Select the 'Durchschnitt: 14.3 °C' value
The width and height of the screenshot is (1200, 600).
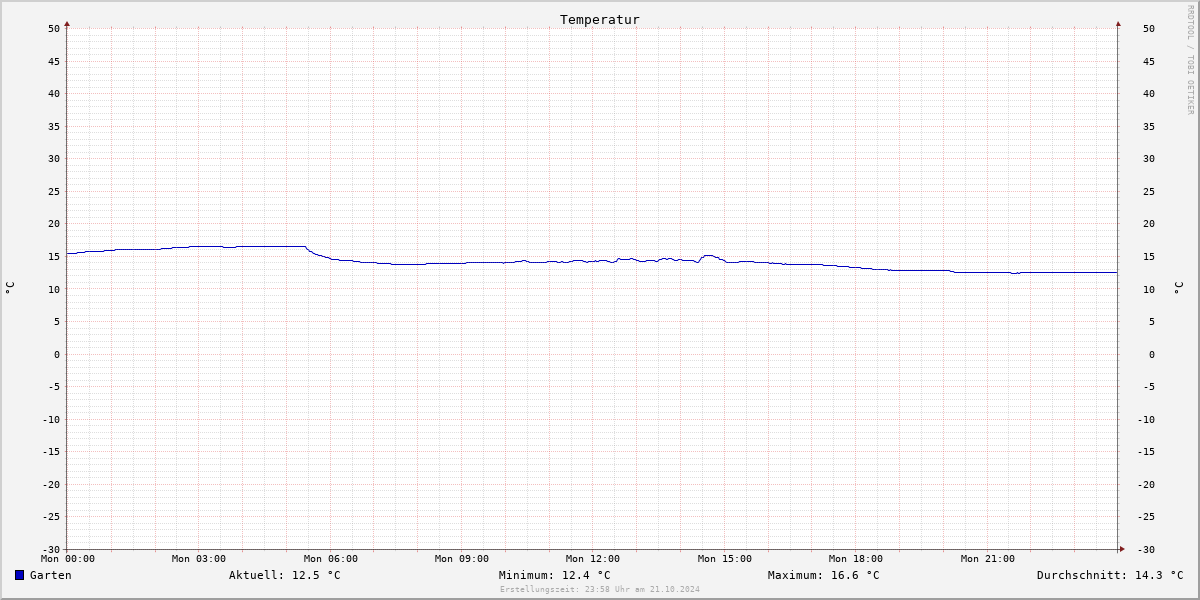(x=1110, y=575)
